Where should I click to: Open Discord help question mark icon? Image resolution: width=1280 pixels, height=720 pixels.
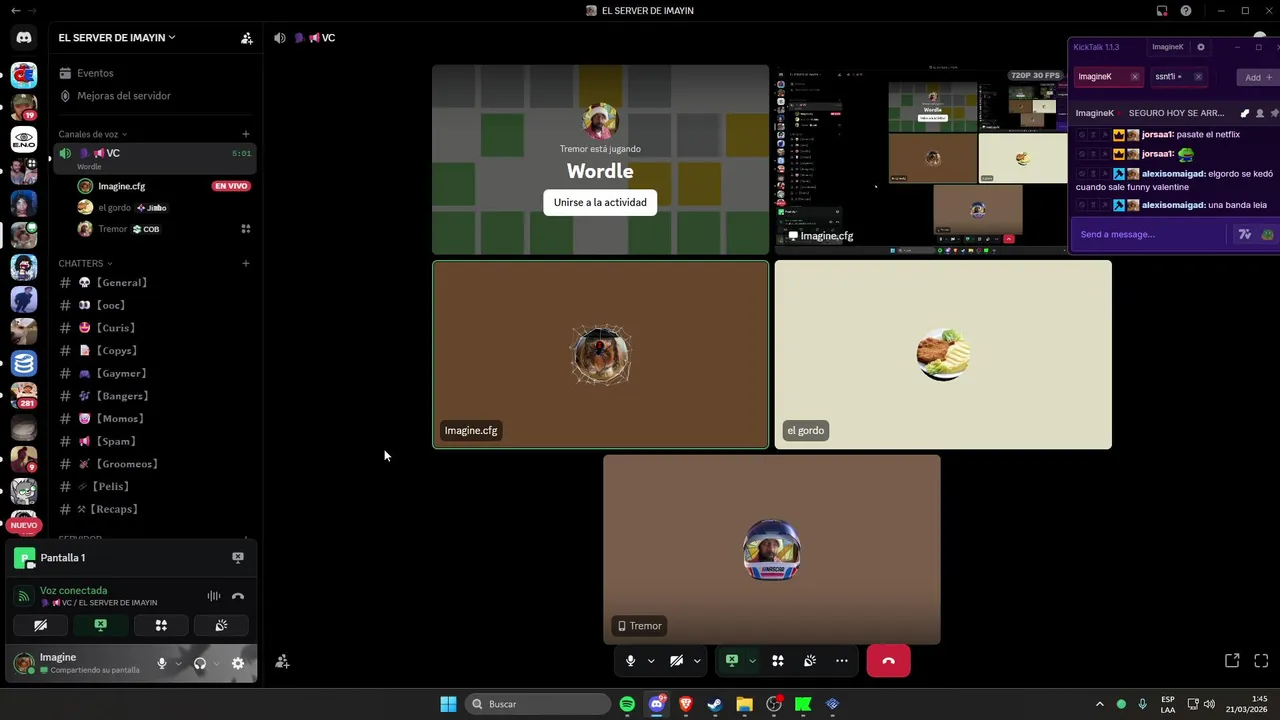(1186, 11)
